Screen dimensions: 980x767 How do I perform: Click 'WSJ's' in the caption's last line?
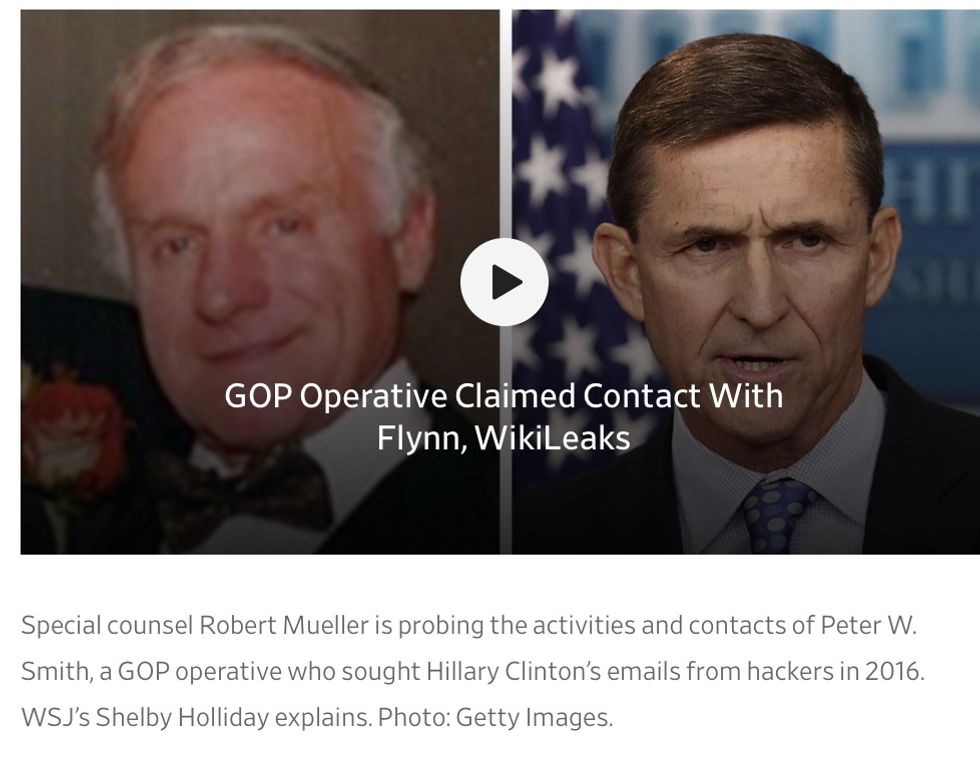[x=55, y=717]
